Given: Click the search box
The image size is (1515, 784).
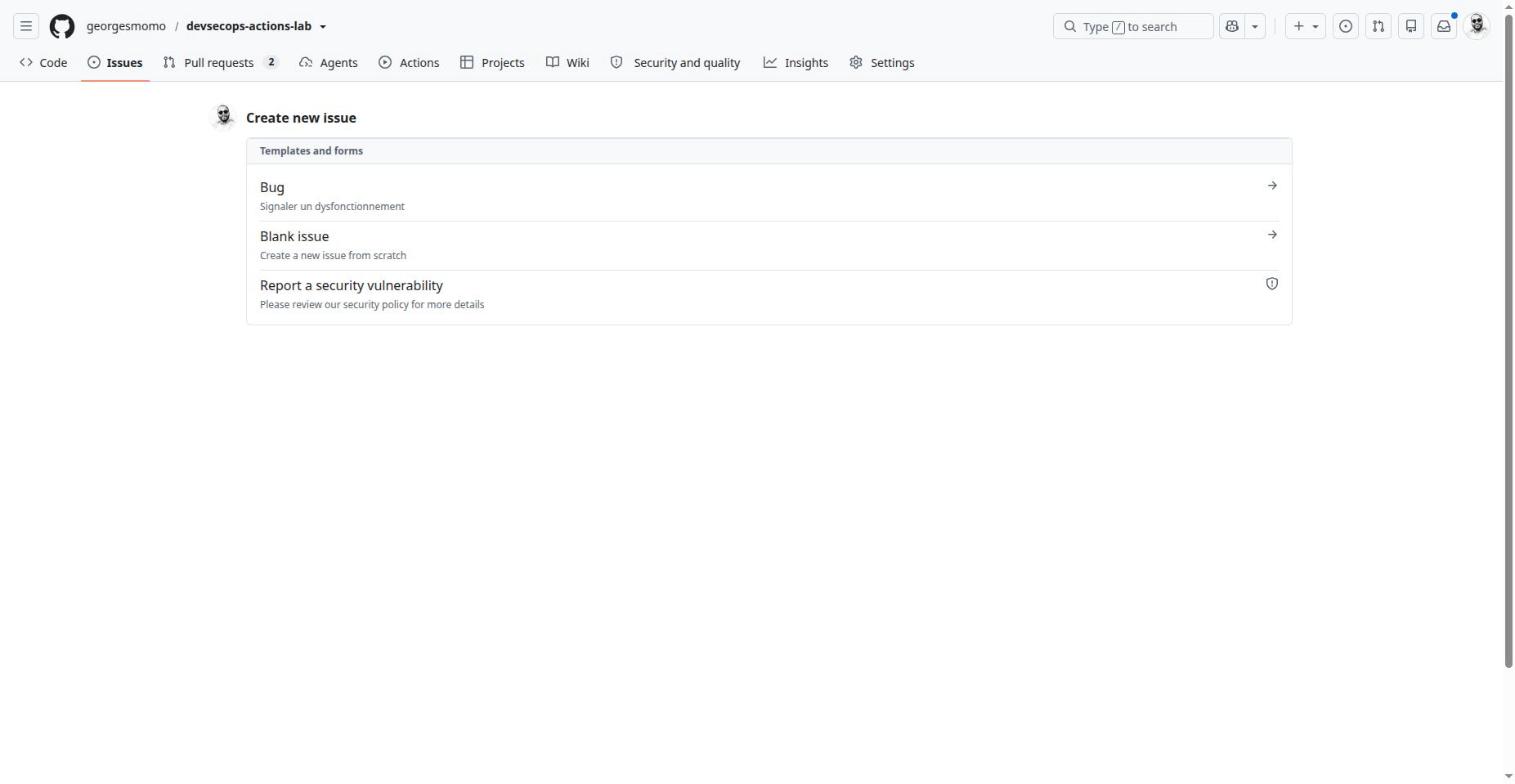Looking at the screenshot, I should click(x=1133, y=26).
